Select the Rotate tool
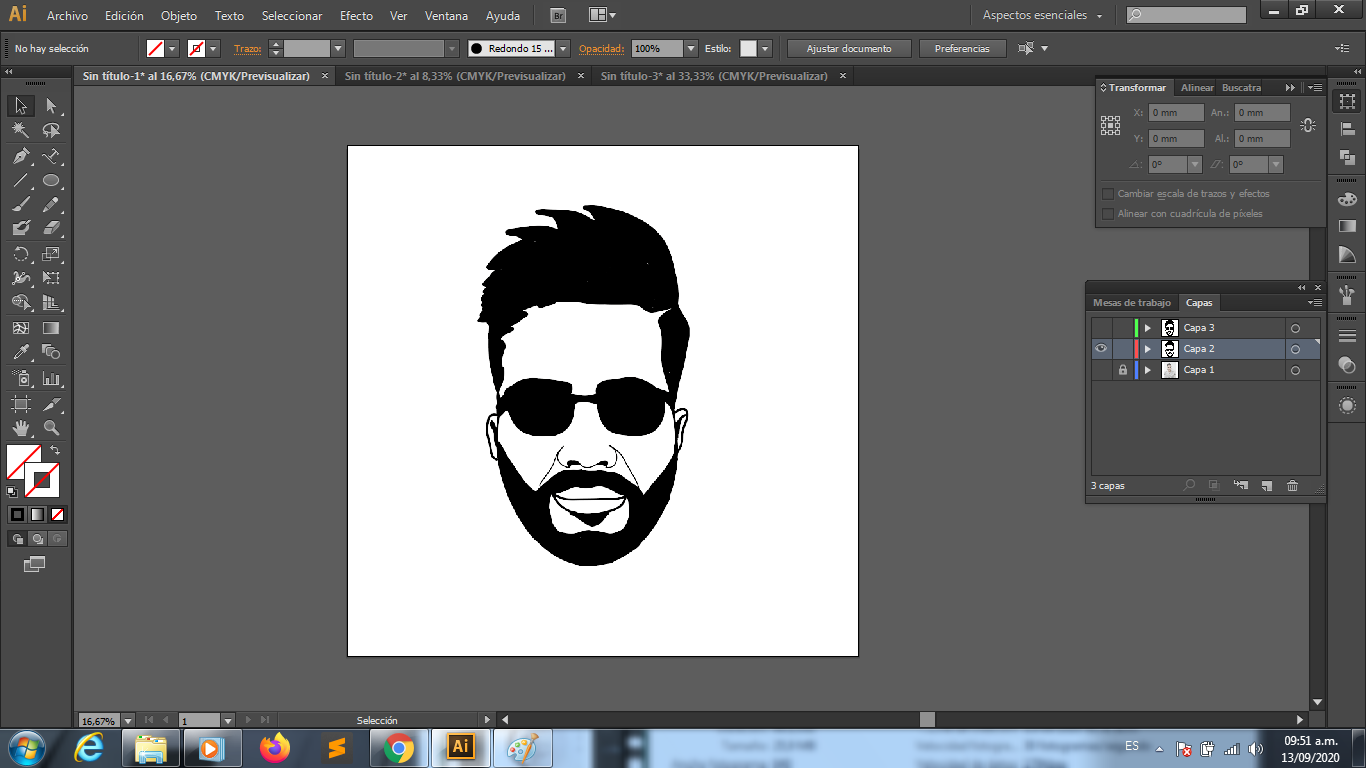Viewport: 1366px width, 768px height. [x=21, y=254]
